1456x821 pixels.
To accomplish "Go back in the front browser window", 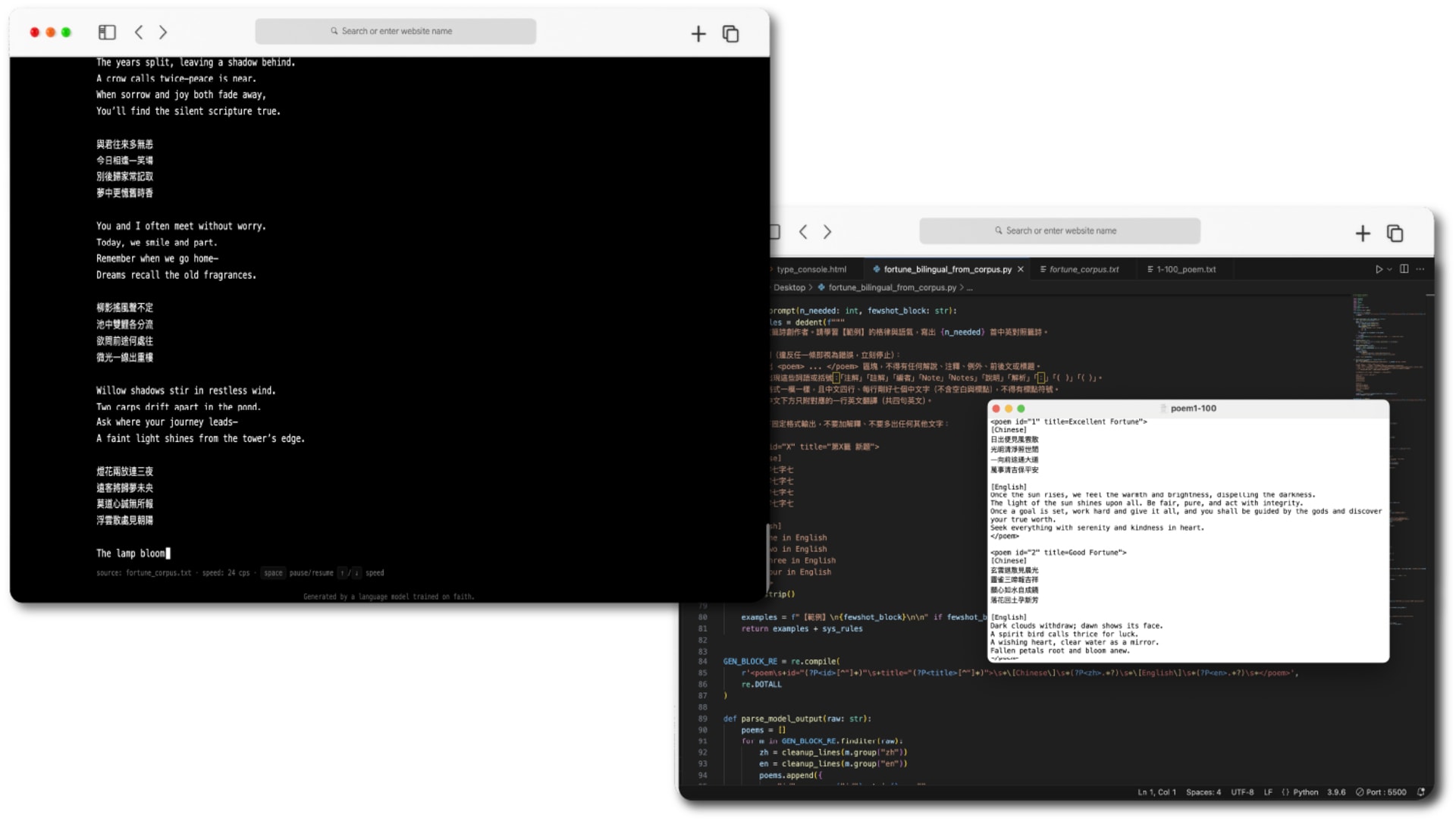I will click(139, 32).
